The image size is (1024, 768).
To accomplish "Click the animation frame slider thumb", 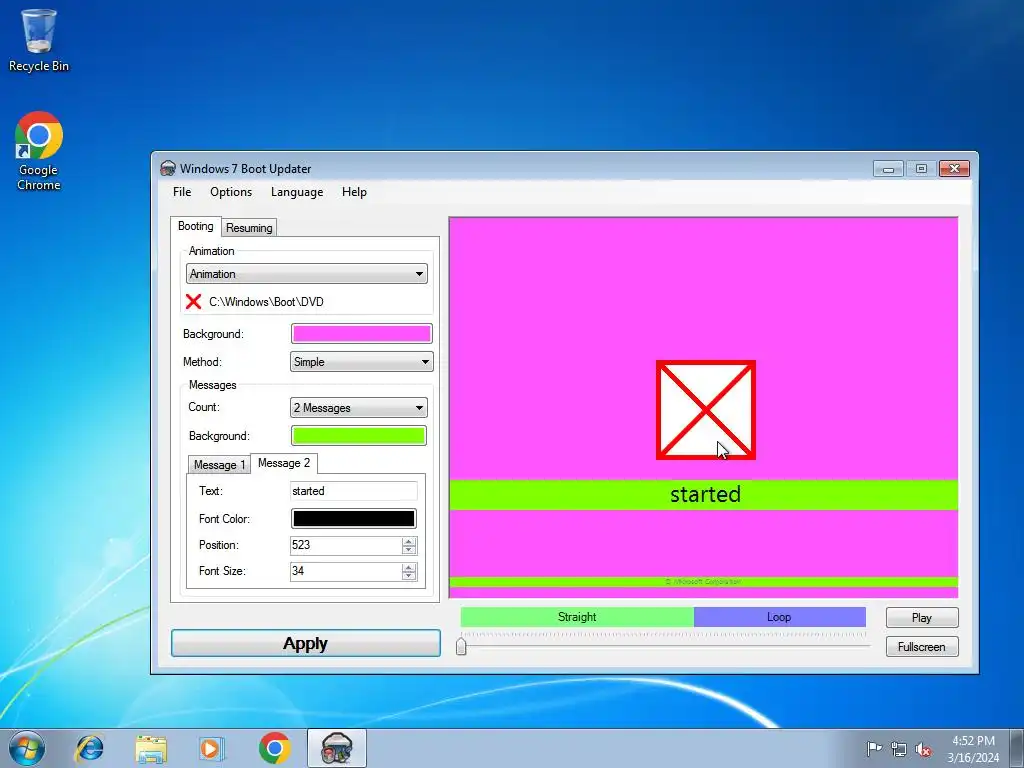I will click(461, 646).
